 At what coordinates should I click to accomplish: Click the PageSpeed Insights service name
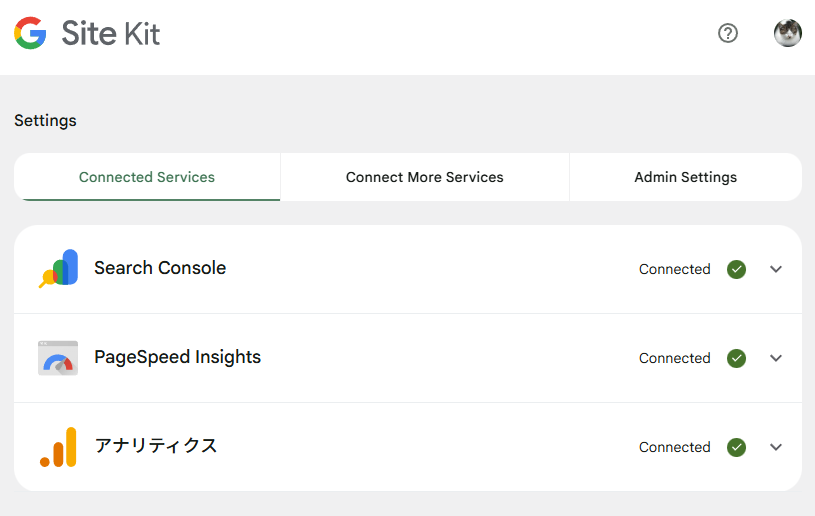(177, 357)
